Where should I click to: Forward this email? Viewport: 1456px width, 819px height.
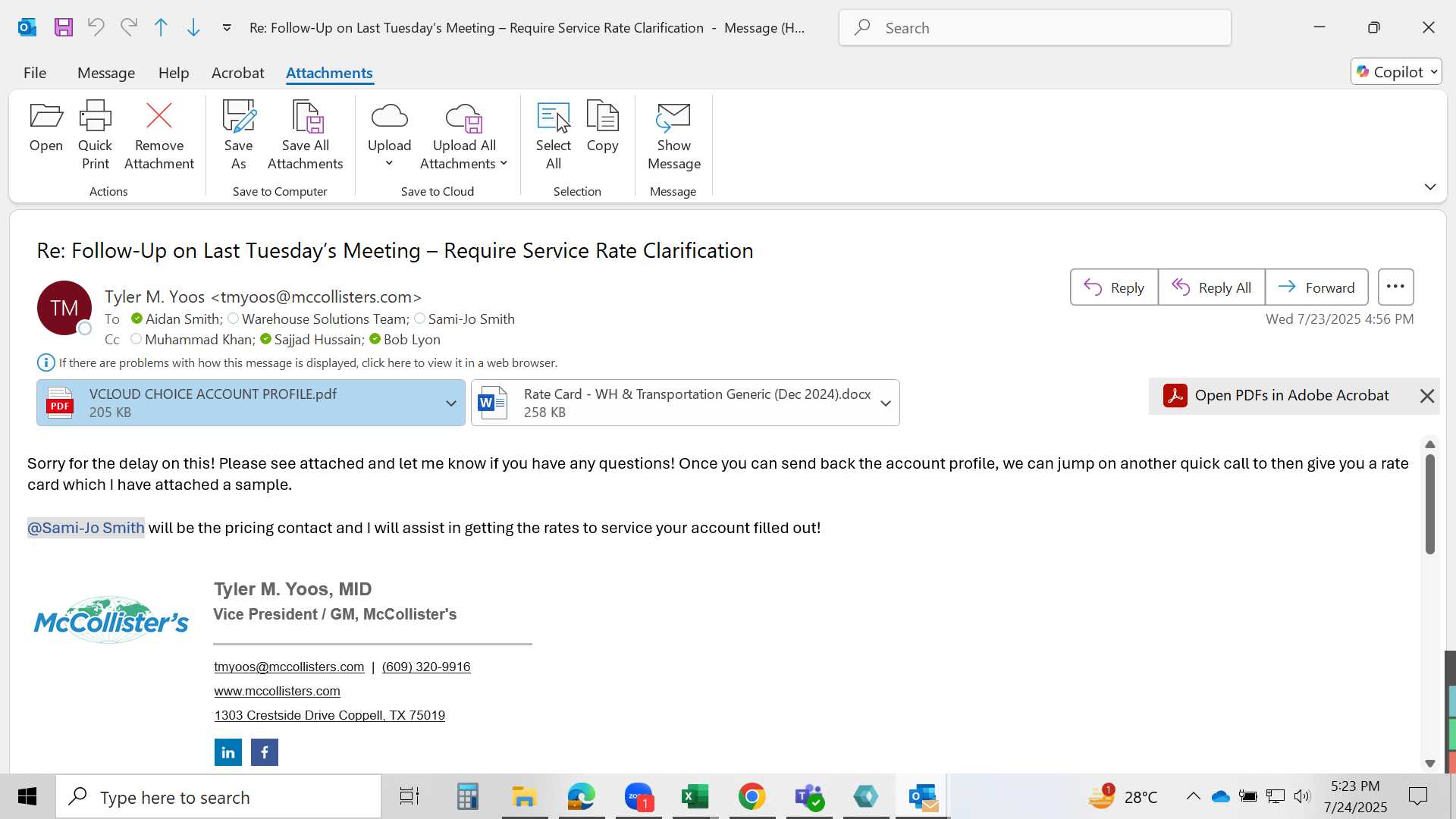click(1316, 287)
